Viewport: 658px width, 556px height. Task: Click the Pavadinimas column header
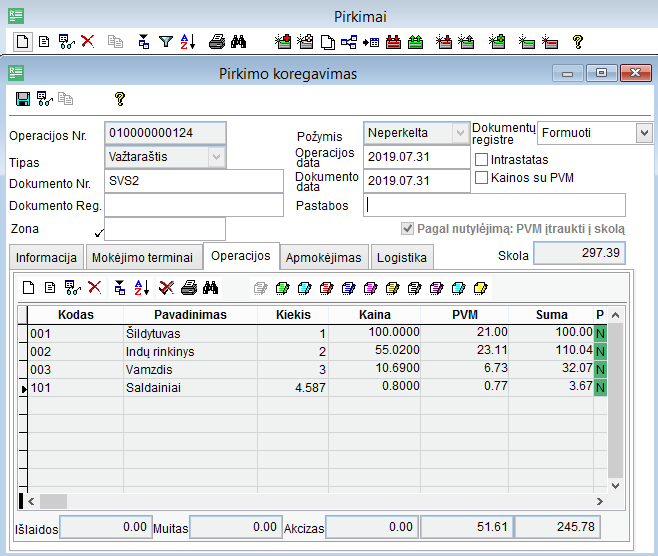190,315
